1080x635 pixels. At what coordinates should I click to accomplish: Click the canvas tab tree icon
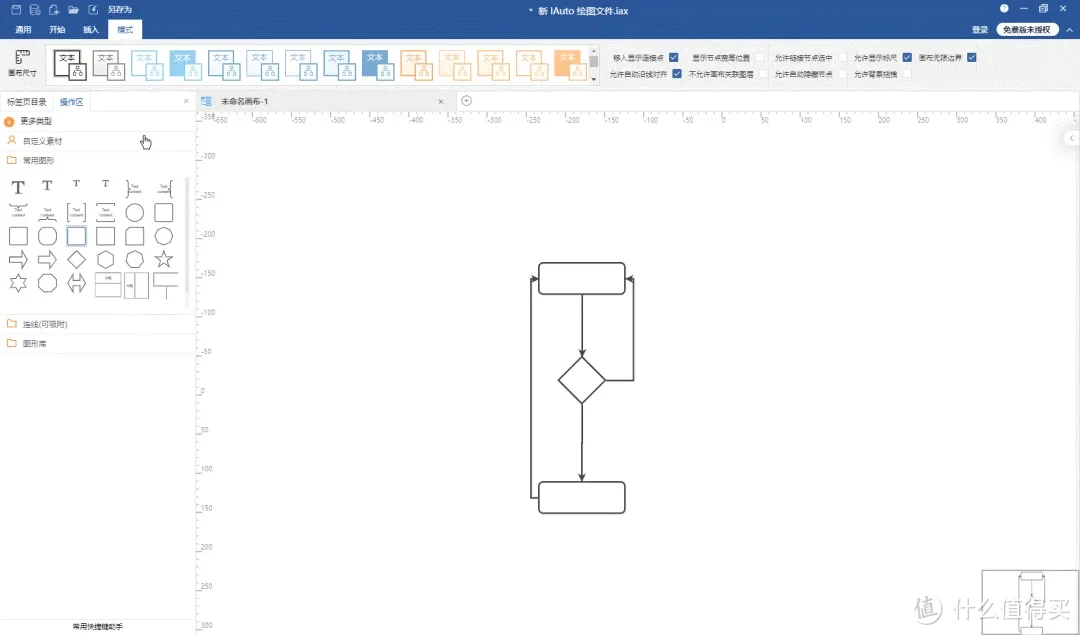coord(206,101)
